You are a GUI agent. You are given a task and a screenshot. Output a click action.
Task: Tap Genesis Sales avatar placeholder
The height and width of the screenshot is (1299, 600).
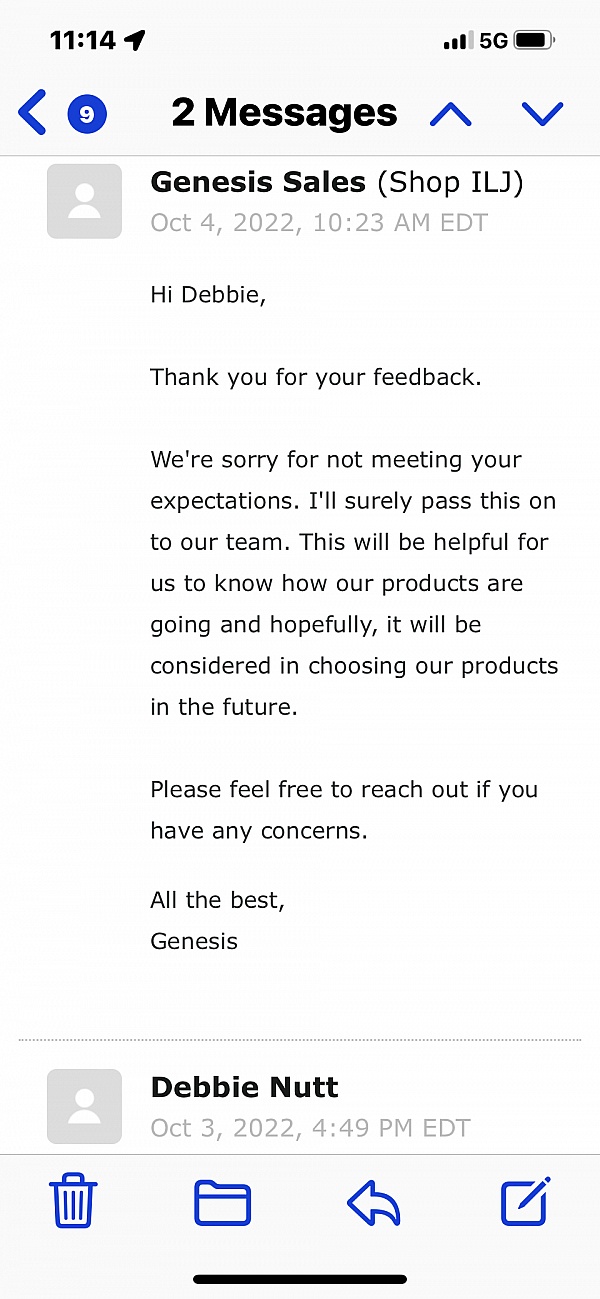tap(84, 201)
